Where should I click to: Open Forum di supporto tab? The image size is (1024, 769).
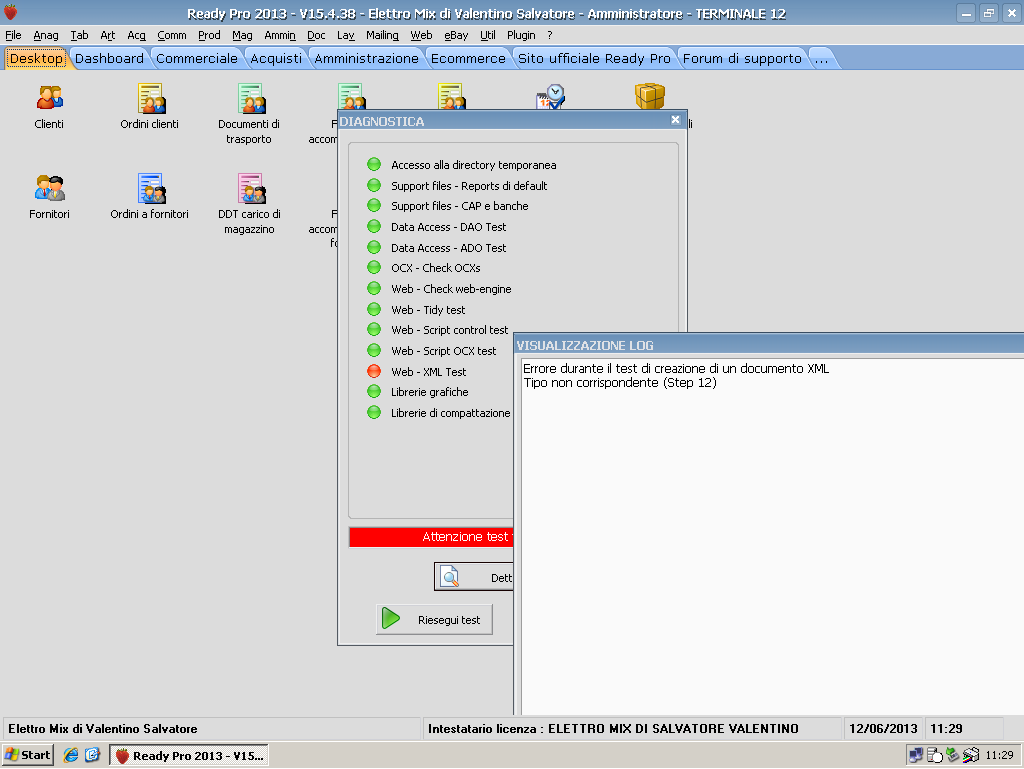tap(743, 59)
